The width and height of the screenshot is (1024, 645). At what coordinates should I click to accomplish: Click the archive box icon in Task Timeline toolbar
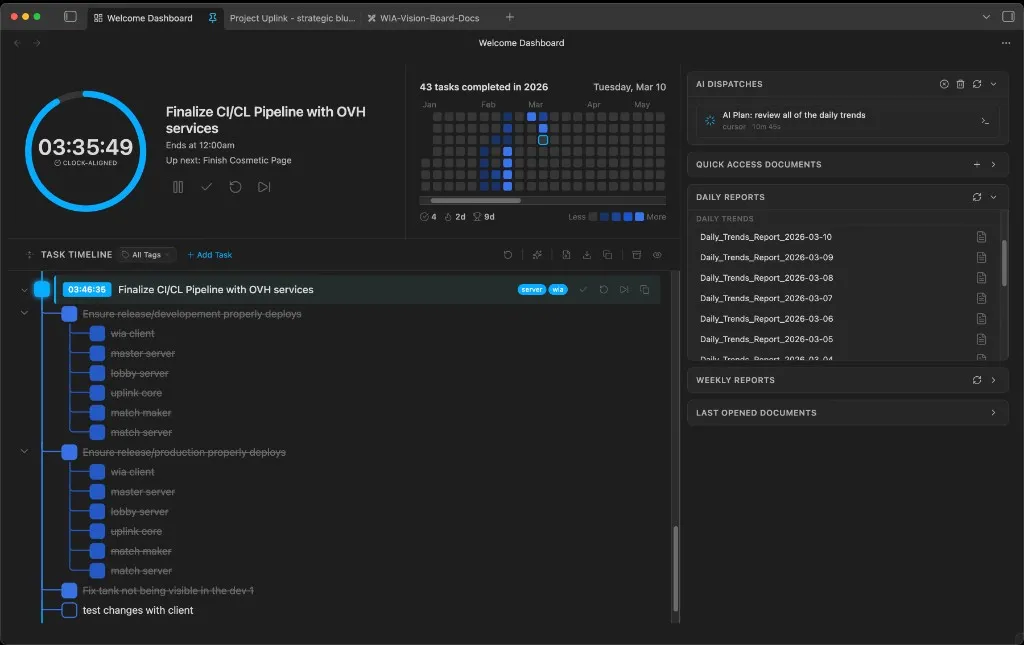637,255
